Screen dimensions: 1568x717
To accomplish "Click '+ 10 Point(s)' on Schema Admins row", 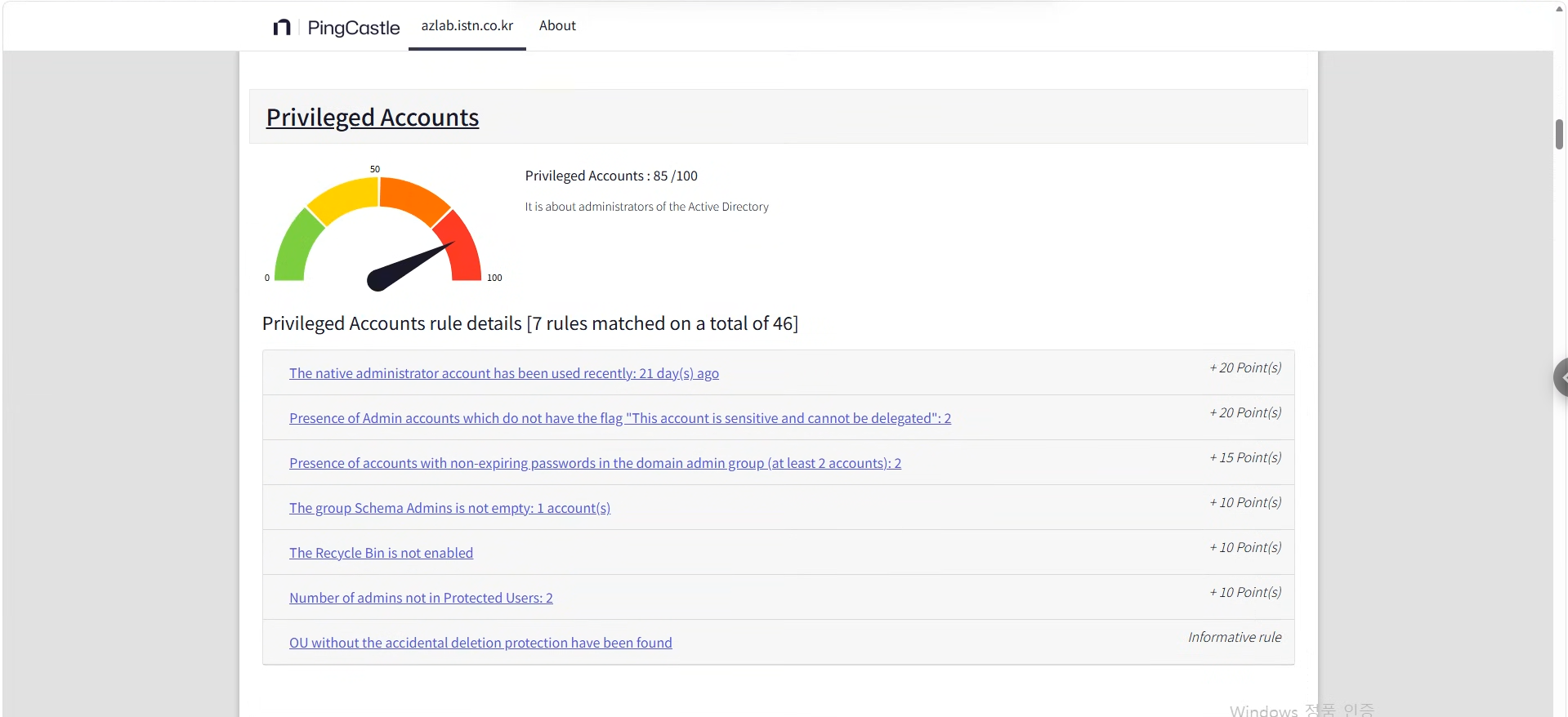I will coord(1245,502).
